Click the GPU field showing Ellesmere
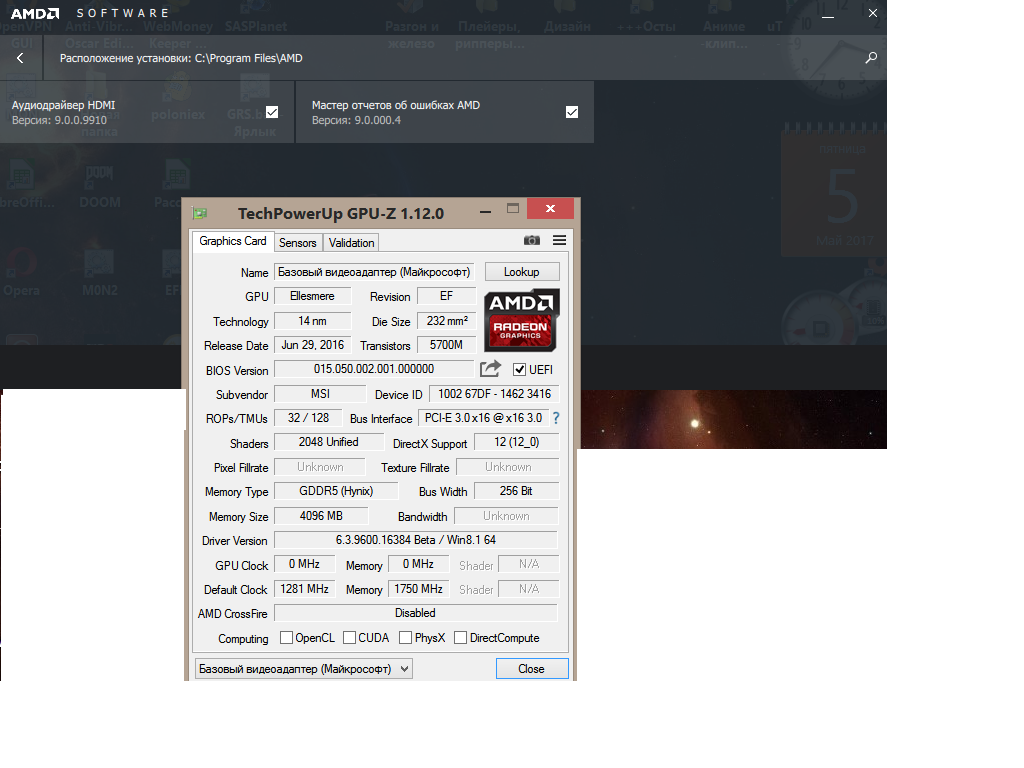Viewport: 1024px width, 768px height. tap(313, 296)
